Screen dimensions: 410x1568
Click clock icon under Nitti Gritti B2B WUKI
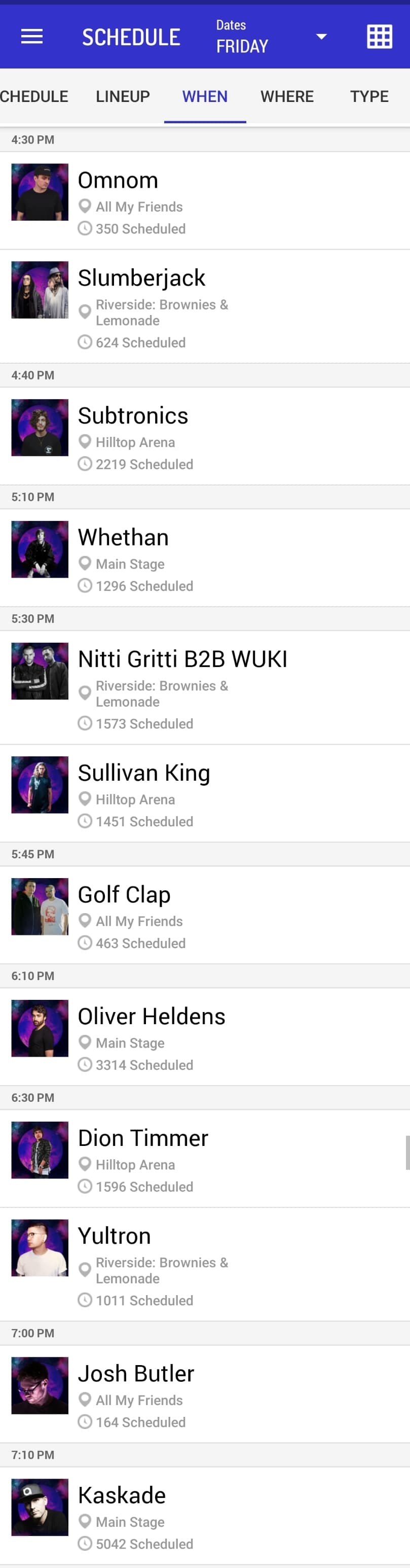(85, 724)
